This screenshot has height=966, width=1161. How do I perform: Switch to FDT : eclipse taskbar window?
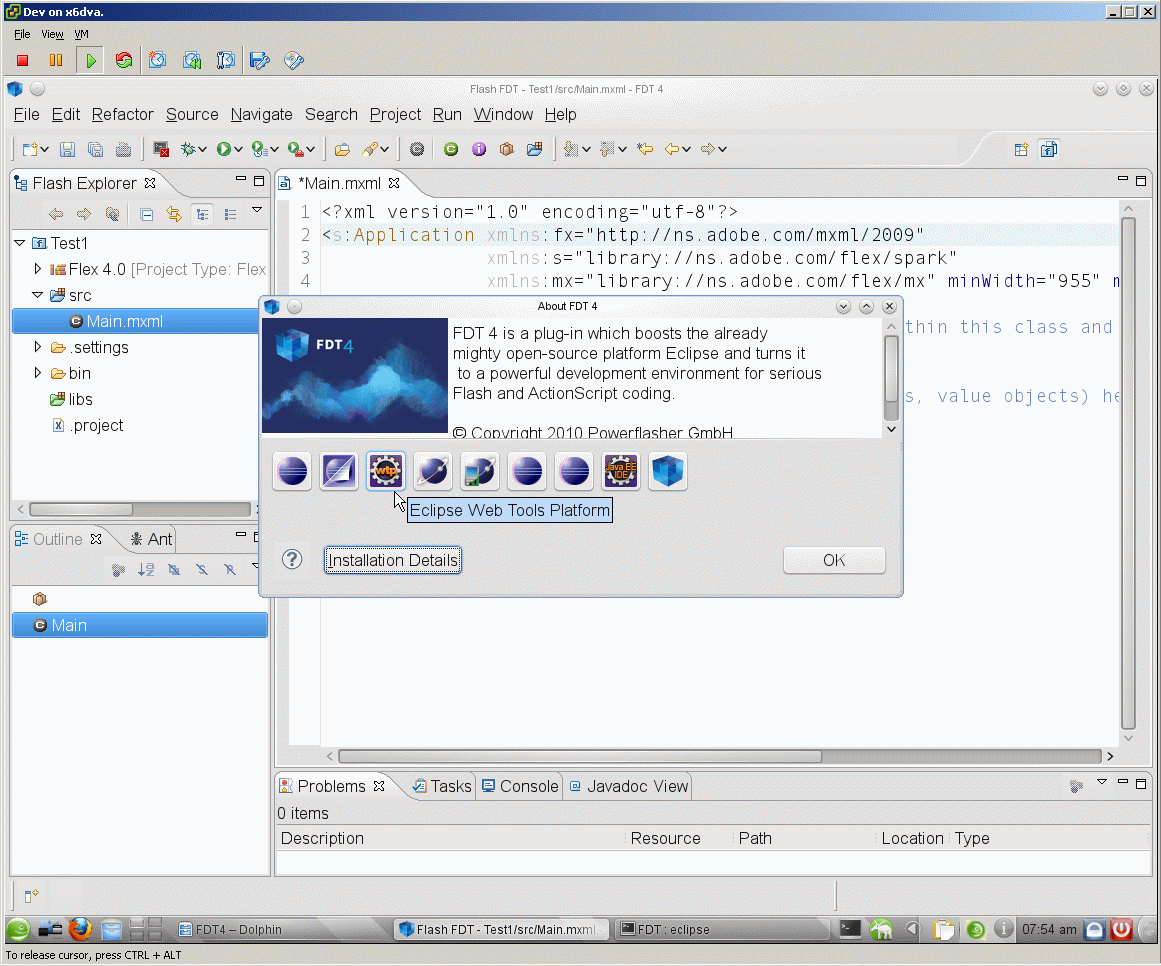coord(722,929)
